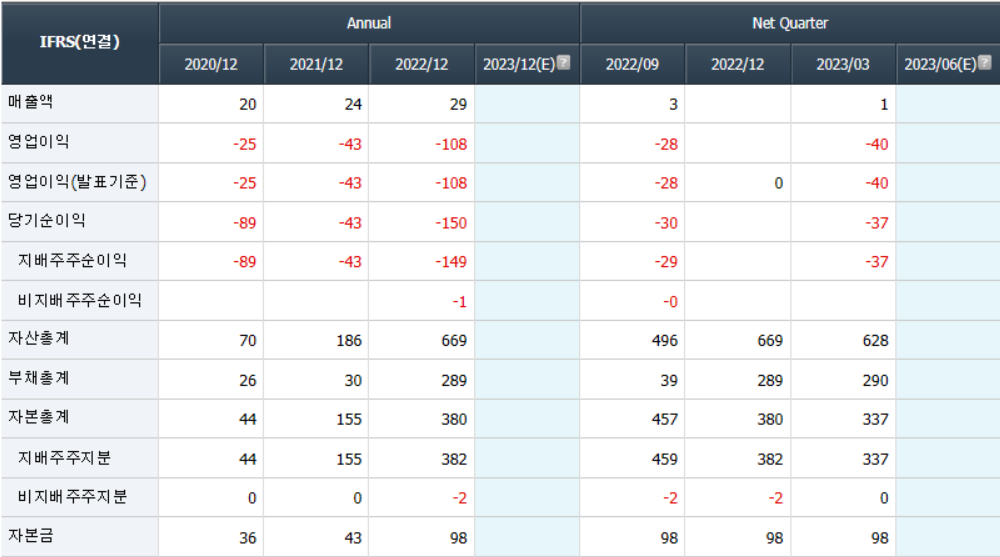Select the 비지배주주순이익 row label
Image resolution: width=1000 pixels, height=557 pixels.
[x=80, y=300]
